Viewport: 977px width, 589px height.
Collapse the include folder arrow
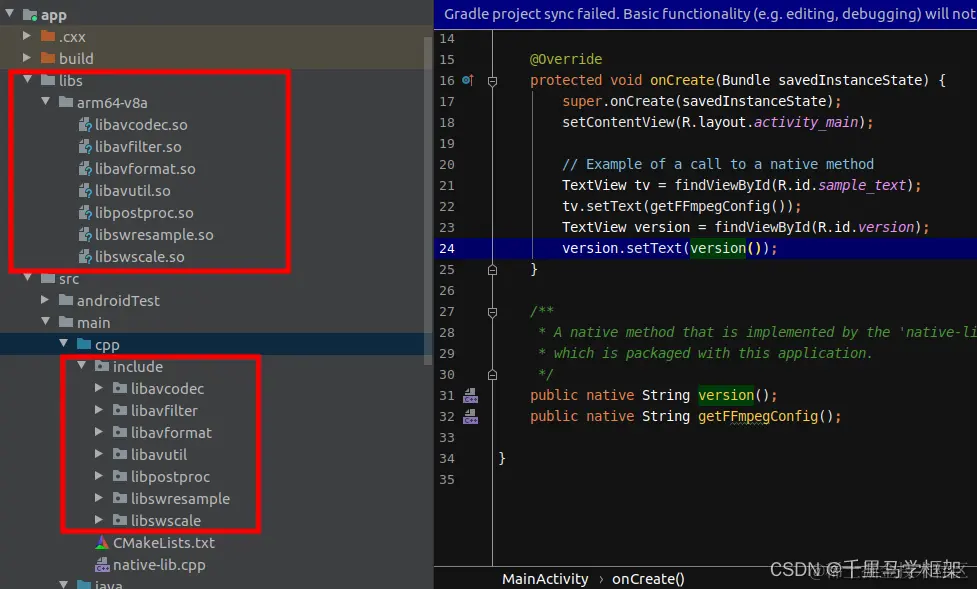(x=82, y=366)
